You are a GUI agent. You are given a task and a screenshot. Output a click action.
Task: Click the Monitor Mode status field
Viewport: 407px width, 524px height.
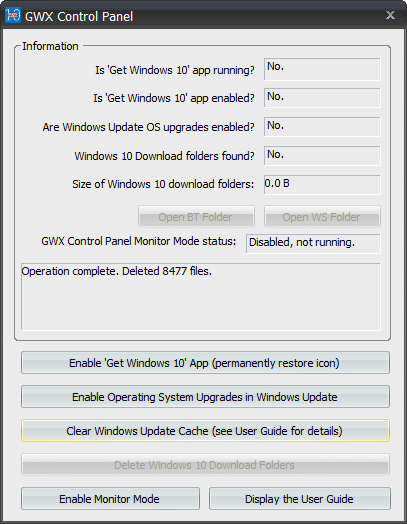(313, 244)
